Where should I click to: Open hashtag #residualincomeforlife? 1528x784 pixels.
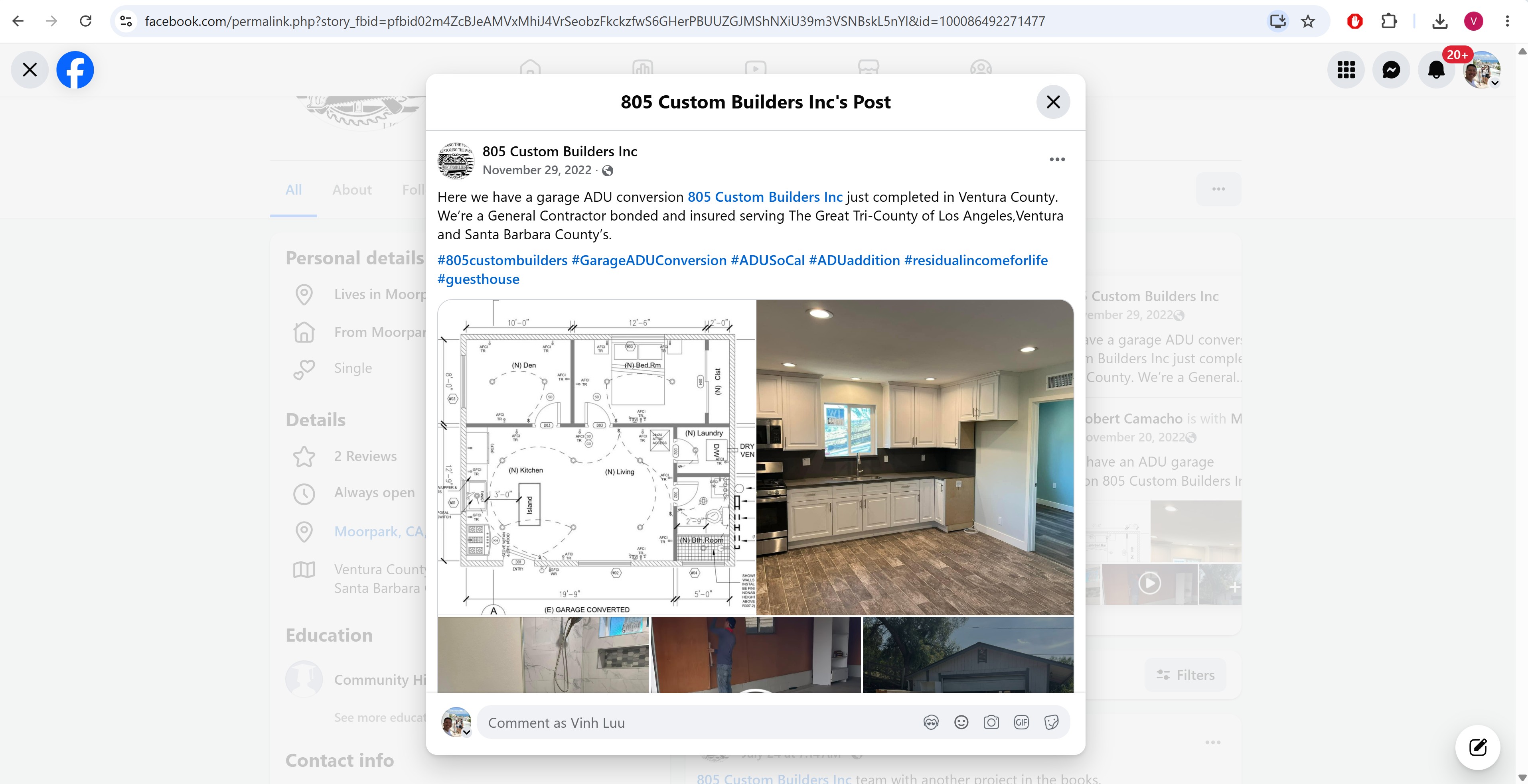(976, 260)
